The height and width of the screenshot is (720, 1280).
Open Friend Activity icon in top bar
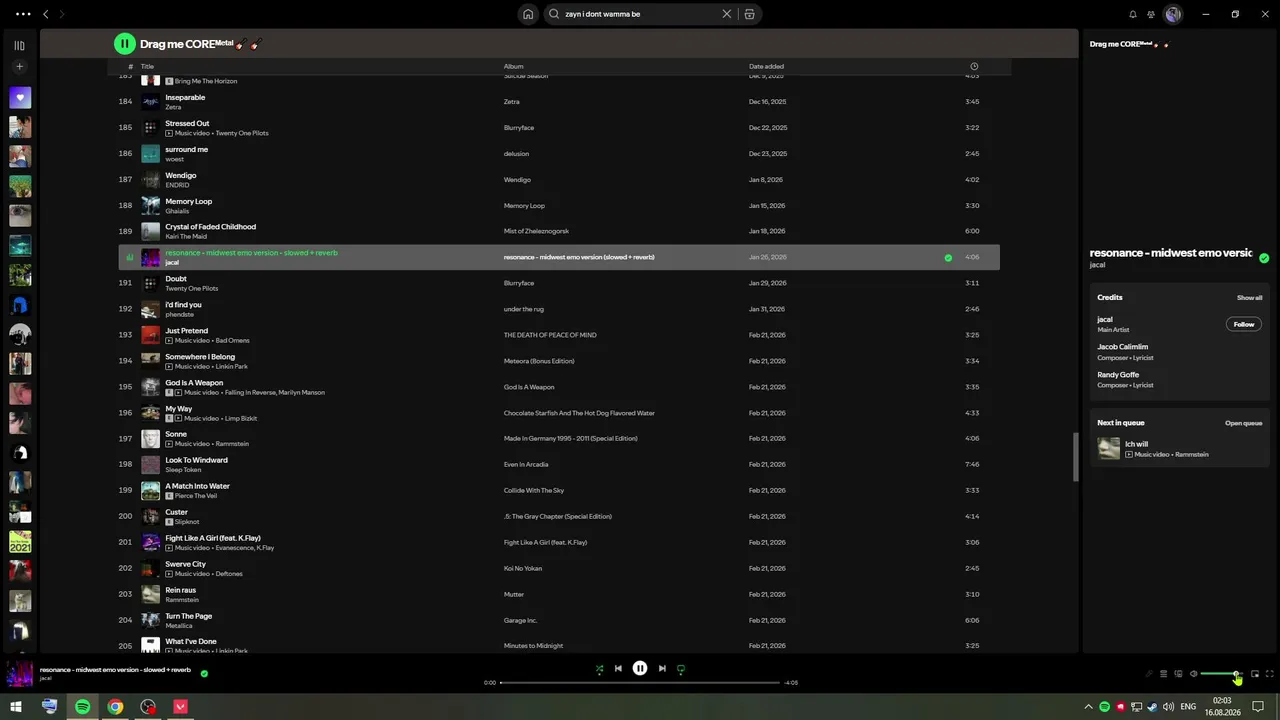[1151, 14]
